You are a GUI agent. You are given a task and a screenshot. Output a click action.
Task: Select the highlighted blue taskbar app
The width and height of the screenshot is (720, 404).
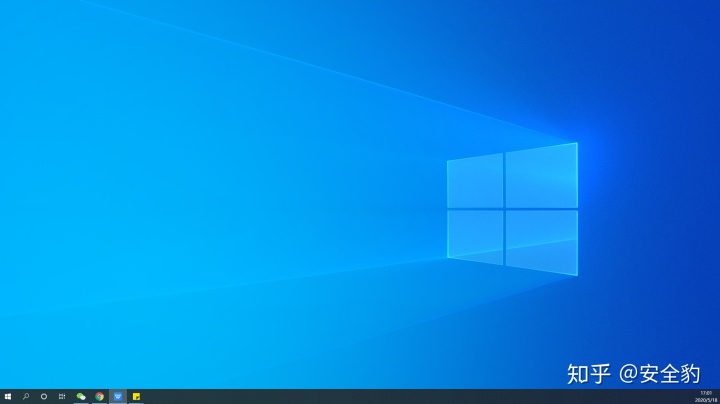[118, 396]
